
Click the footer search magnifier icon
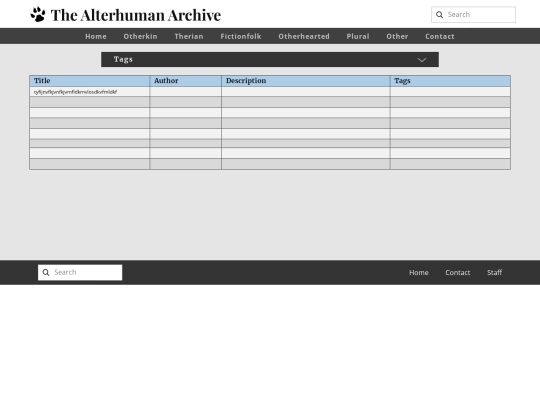46,272
